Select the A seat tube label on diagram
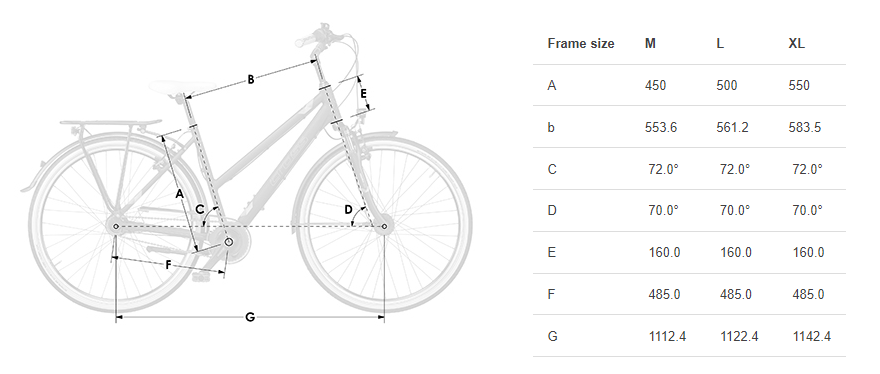 click(x=179, y=194)
